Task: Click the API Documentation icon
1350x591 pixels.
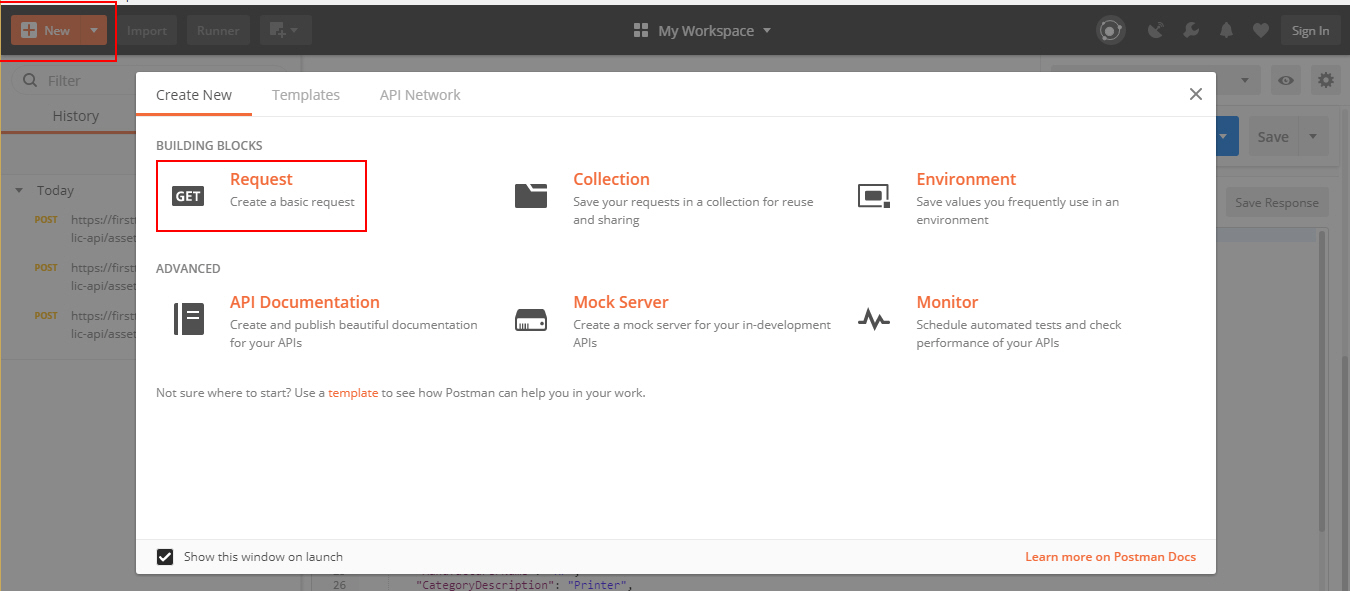Action: coord(189,318)
